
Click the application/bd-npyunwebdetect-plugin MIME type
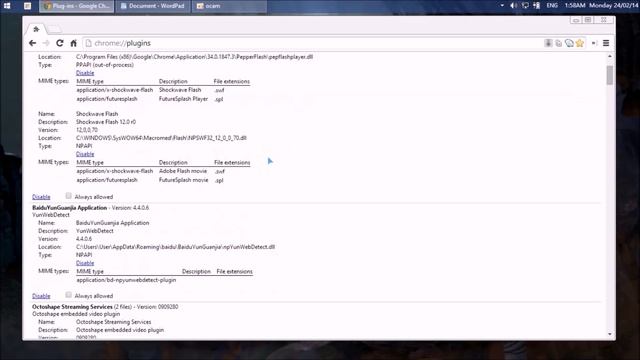[126, 280]
